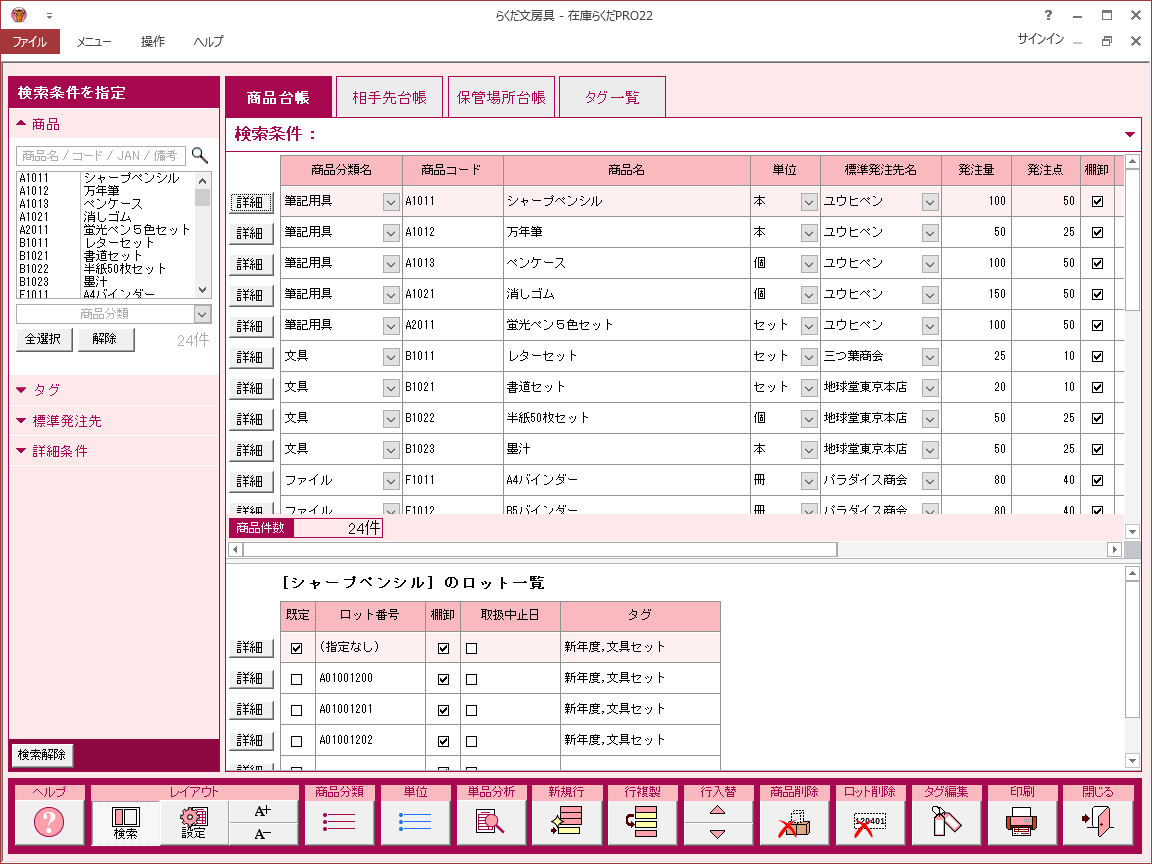Click product list scrollbar down arrow
Viewport: 1152px width, 864px height.
pyautogui.click(x=203, y=290)
